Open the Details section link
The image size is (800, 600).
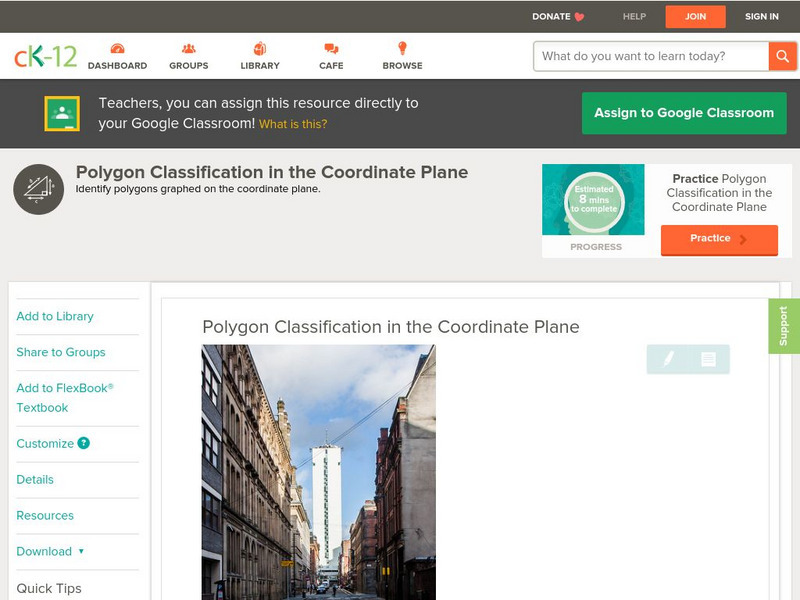click(35, 479)
